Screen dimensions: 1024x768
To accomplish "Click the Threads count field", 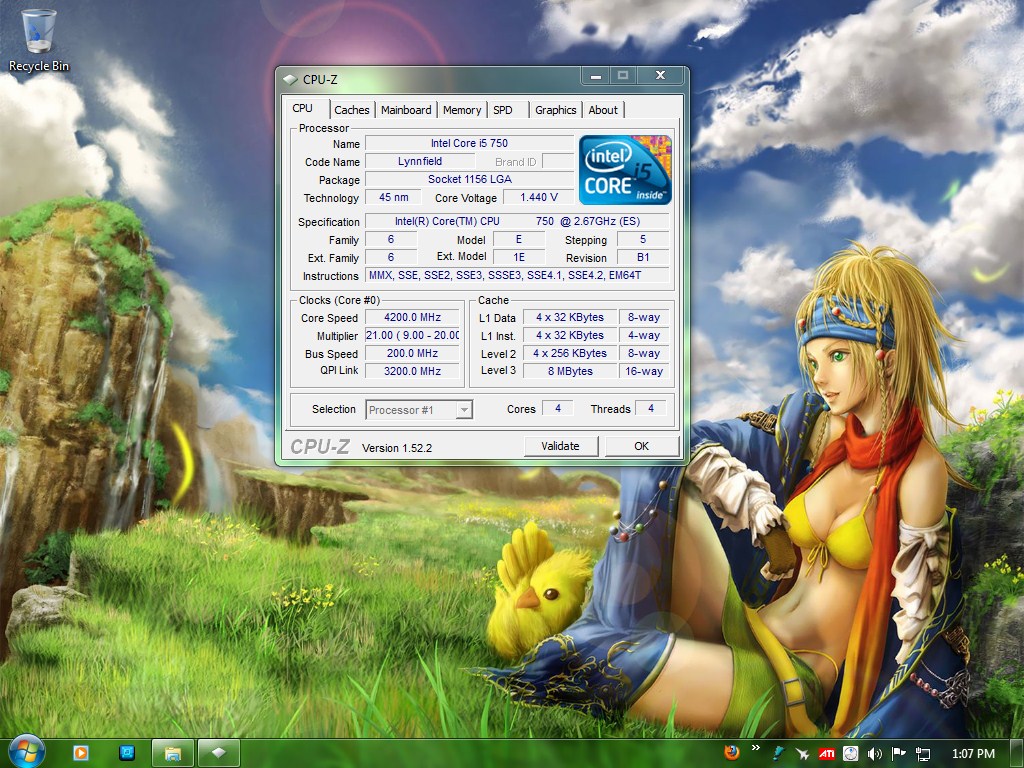I will [650, 408].
